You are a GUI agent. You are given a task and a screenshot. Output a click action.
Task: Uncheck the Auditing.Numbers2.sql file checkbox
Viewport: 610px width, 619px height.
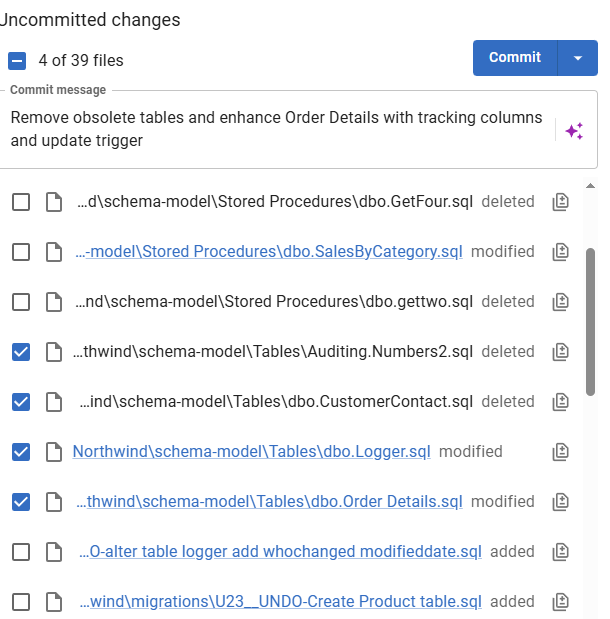point(21,352)
